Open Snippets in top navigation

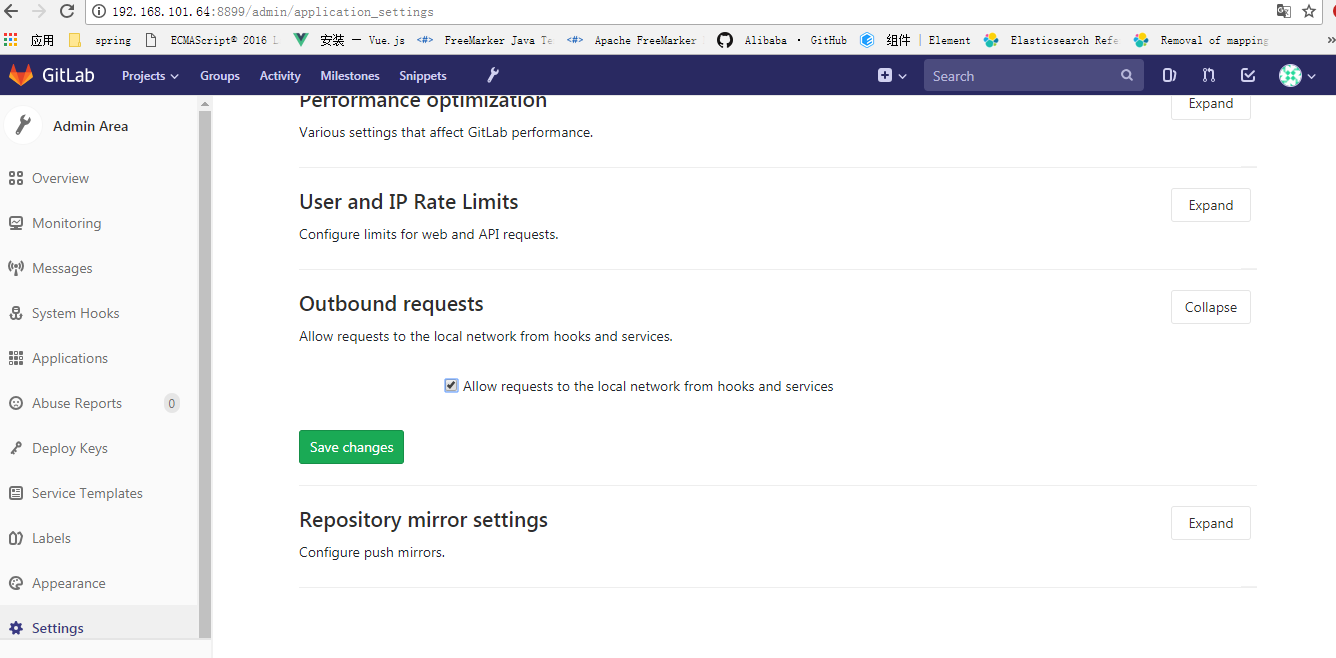click(423, 75)
